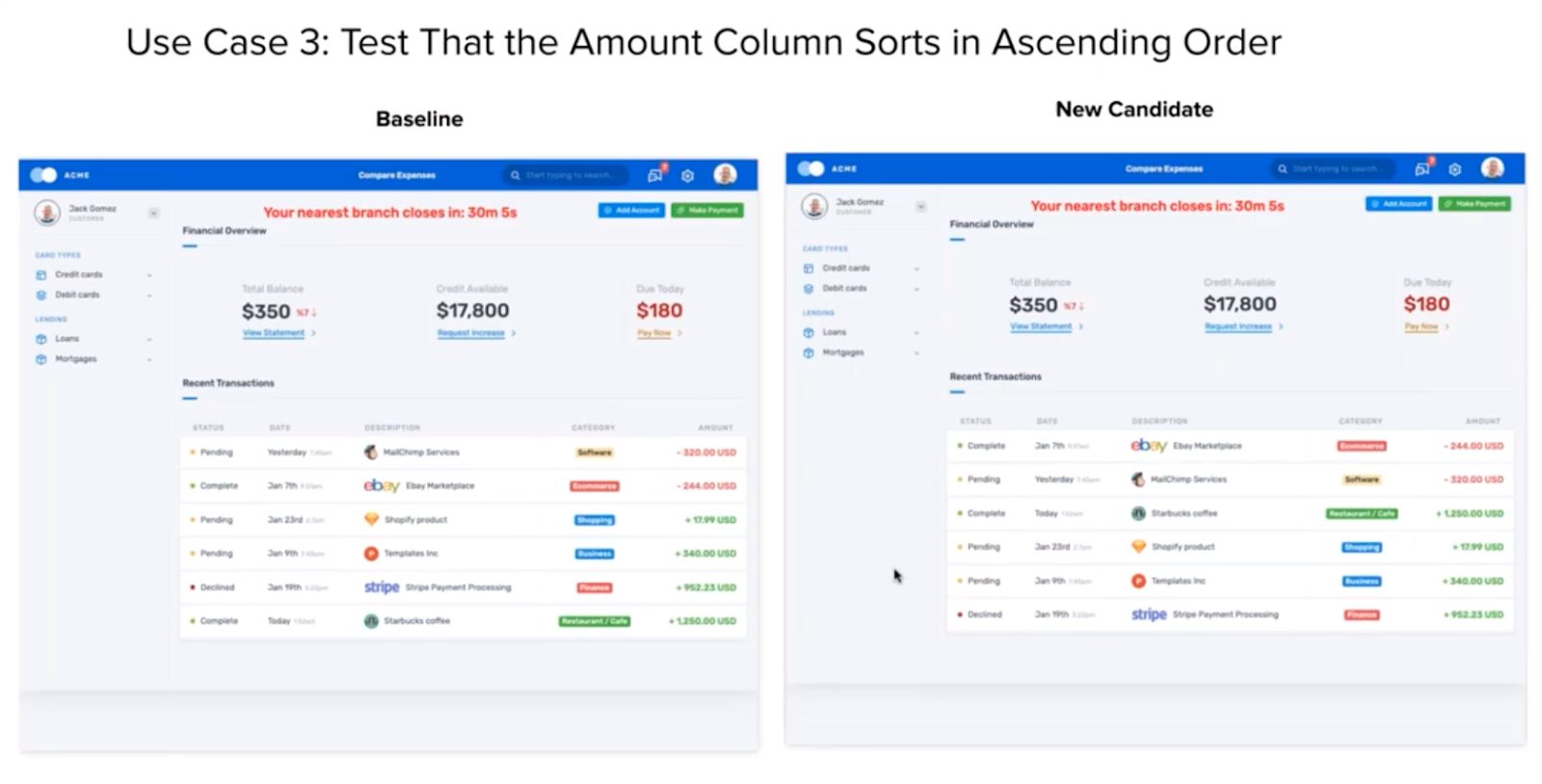Click the search field in New Candidate header
This screenshot has width=1542, height=784.
1336,169
